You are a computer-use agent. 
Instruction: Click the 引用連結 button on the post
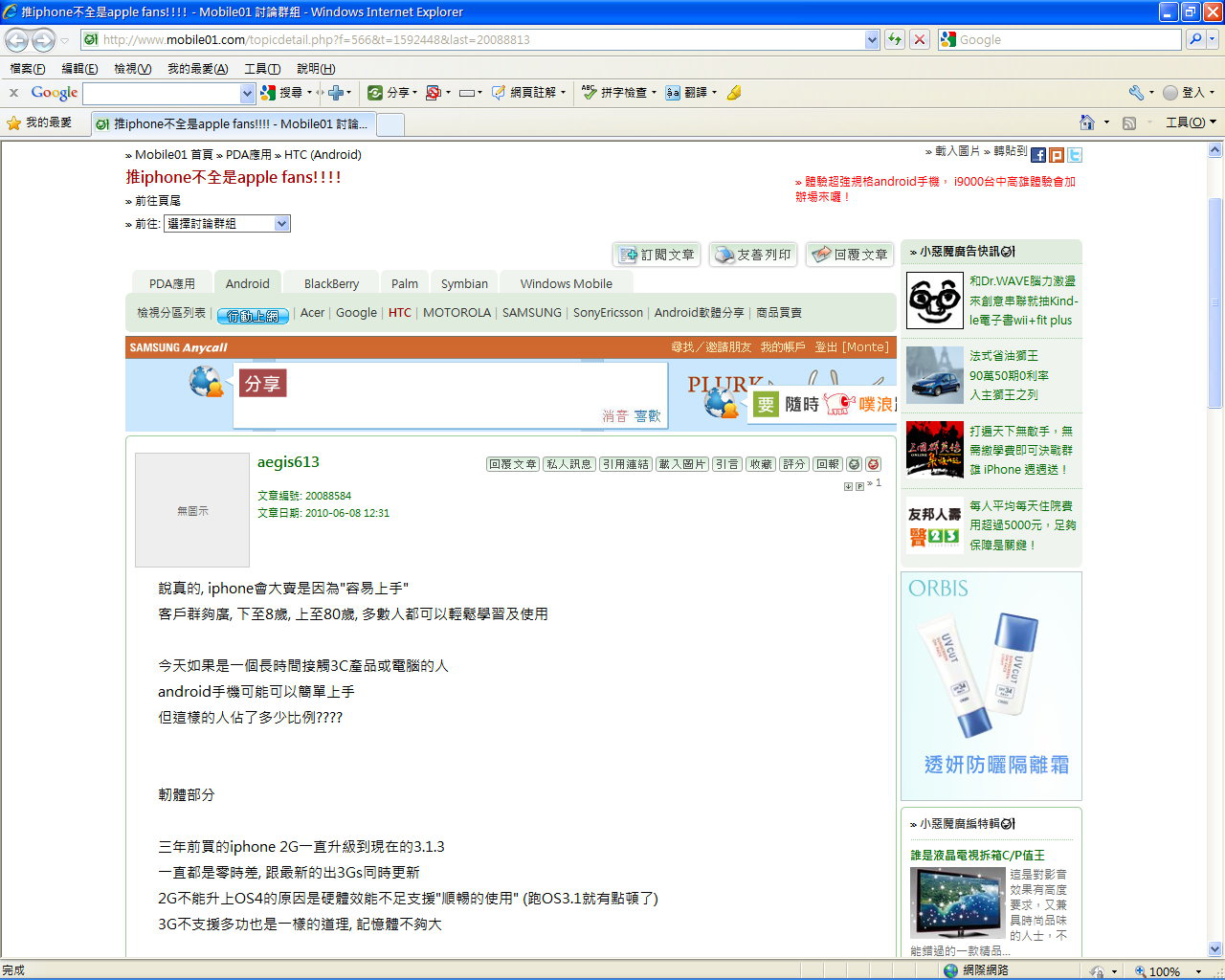pos(626,464)
